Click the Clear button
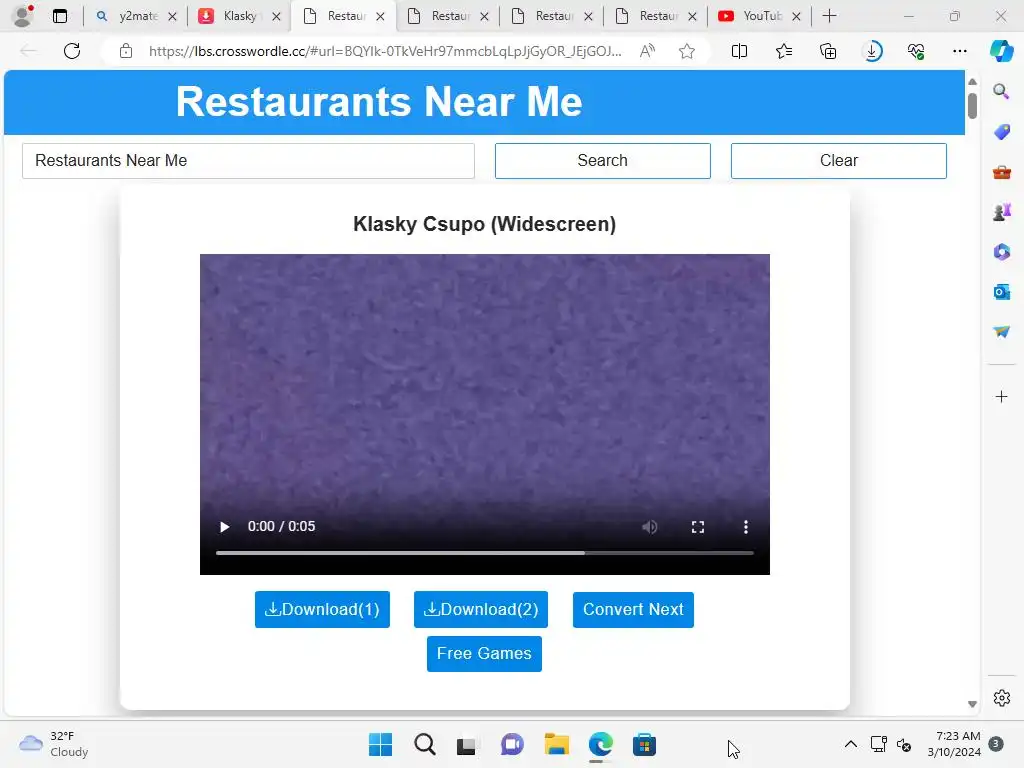 (x=839, y=161)
